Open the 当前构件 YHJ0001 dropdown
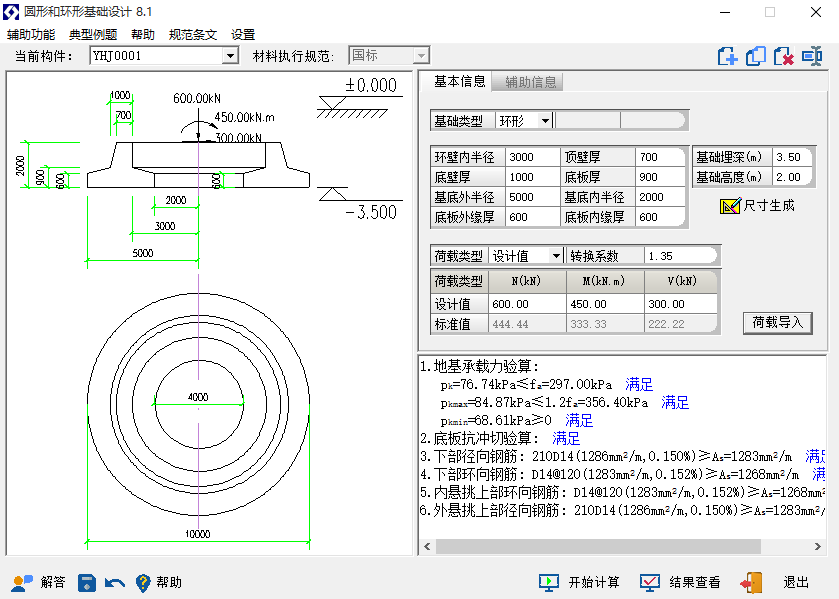The height and width of the screenshot is (599, 839). [230, 56]
